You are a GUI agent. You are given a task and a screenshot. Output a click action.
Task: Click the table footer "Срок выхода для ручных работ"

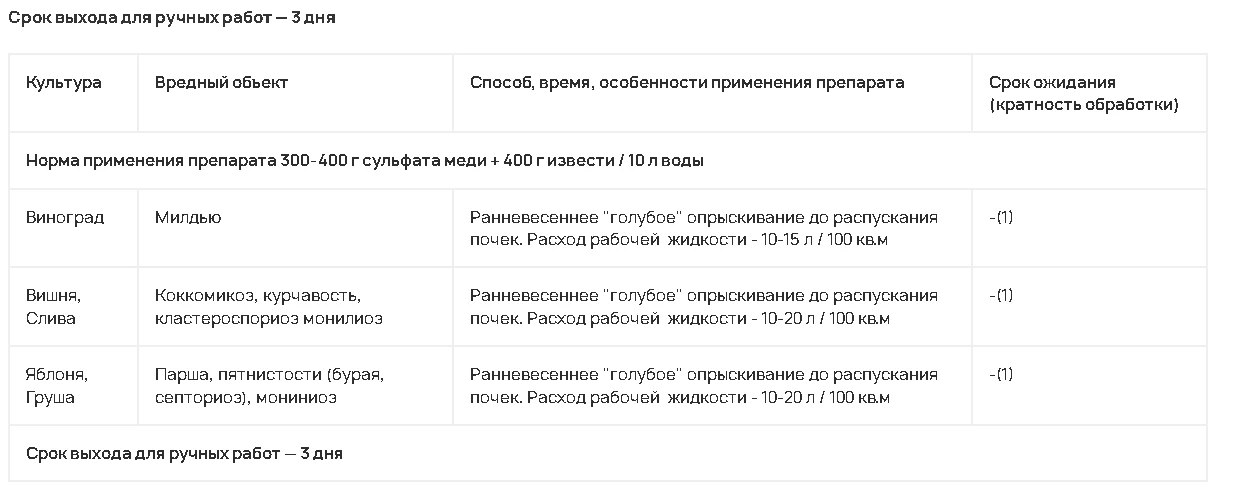184,453
